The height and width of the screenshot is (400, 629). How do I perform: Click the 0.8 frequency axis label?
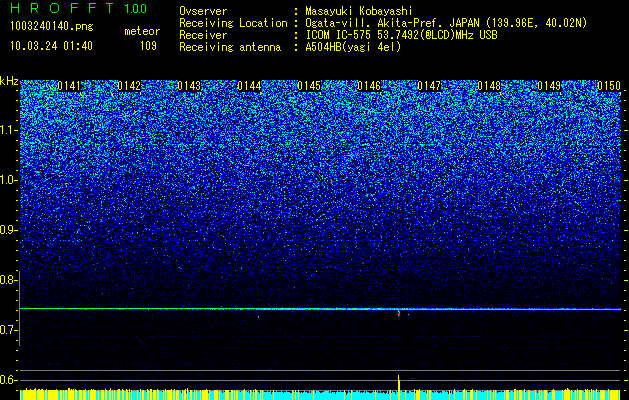pyautogui.click(x=8, y=280)
